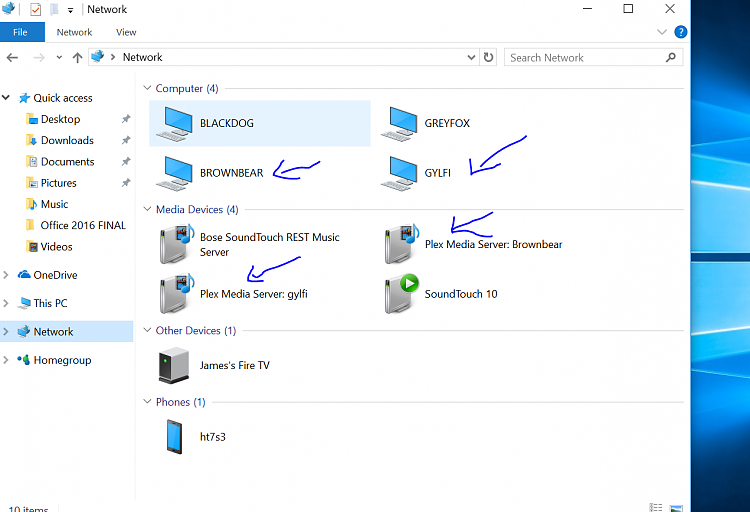The image size is (750, 512).
Task: Select the James's Fire TV device icon
Action: [x=174, y=365]
